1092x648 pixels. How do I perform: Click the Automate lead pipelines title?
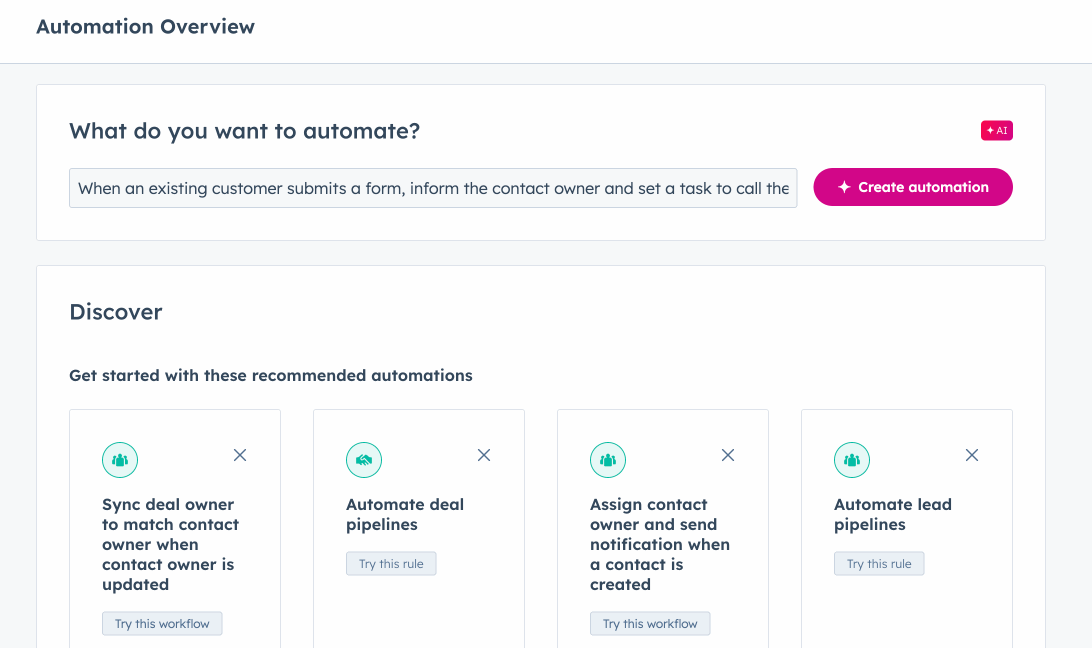tap(893, 514)
